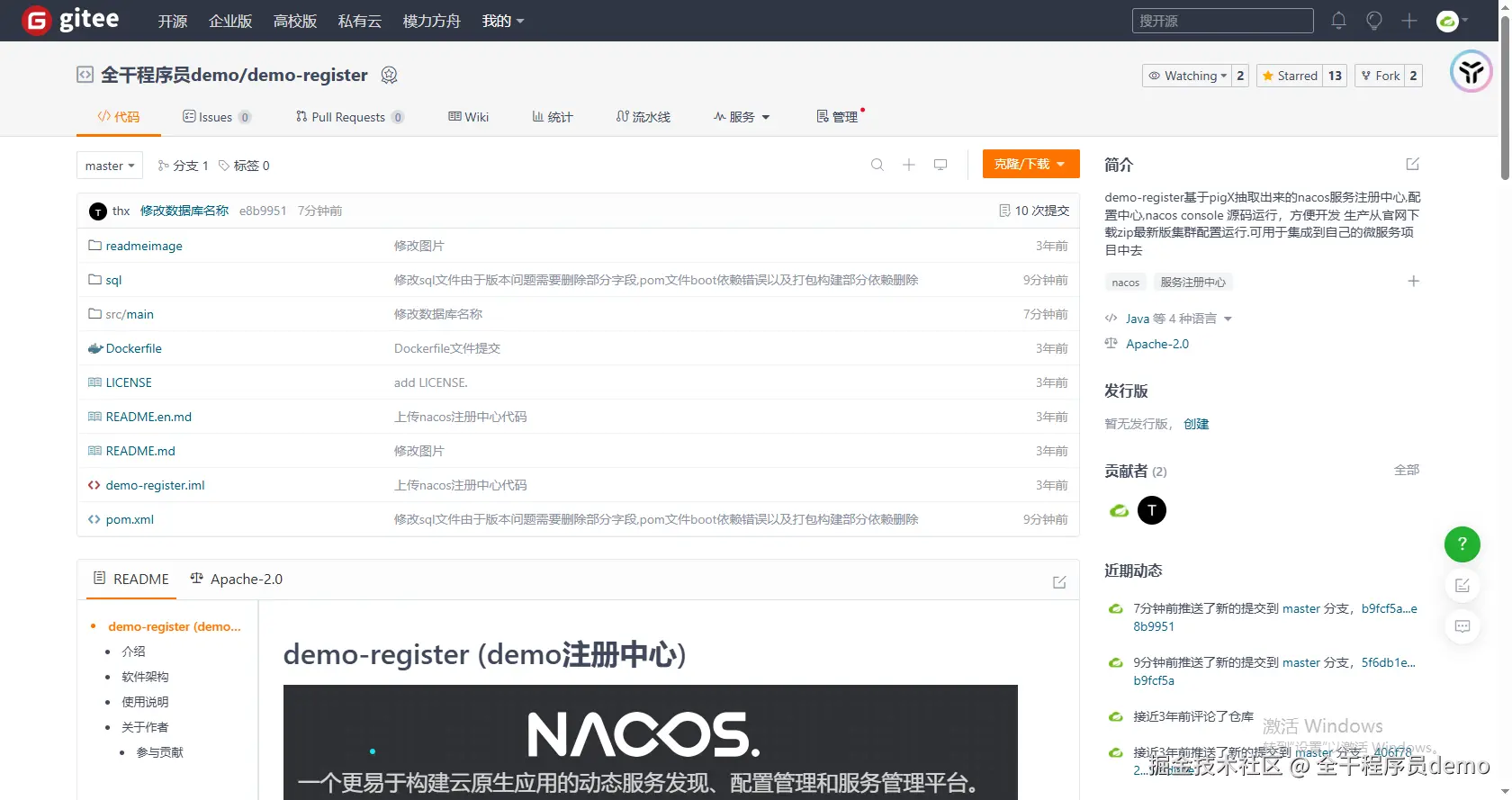The width and height of the screenshot is (1512, 800).
Task: Open the sql folder
Action: [x=113, y=280]
